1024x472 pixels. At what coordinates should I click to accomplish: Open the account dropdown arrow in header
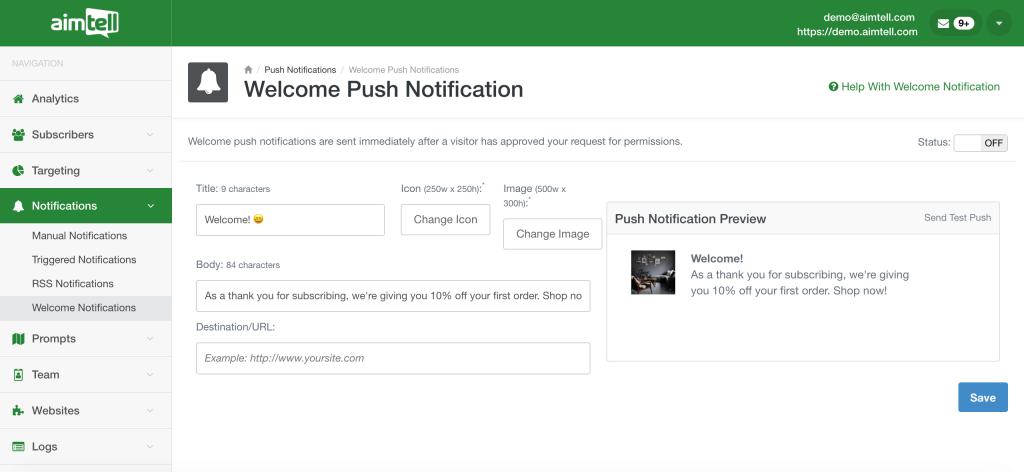tap(999, 24)
